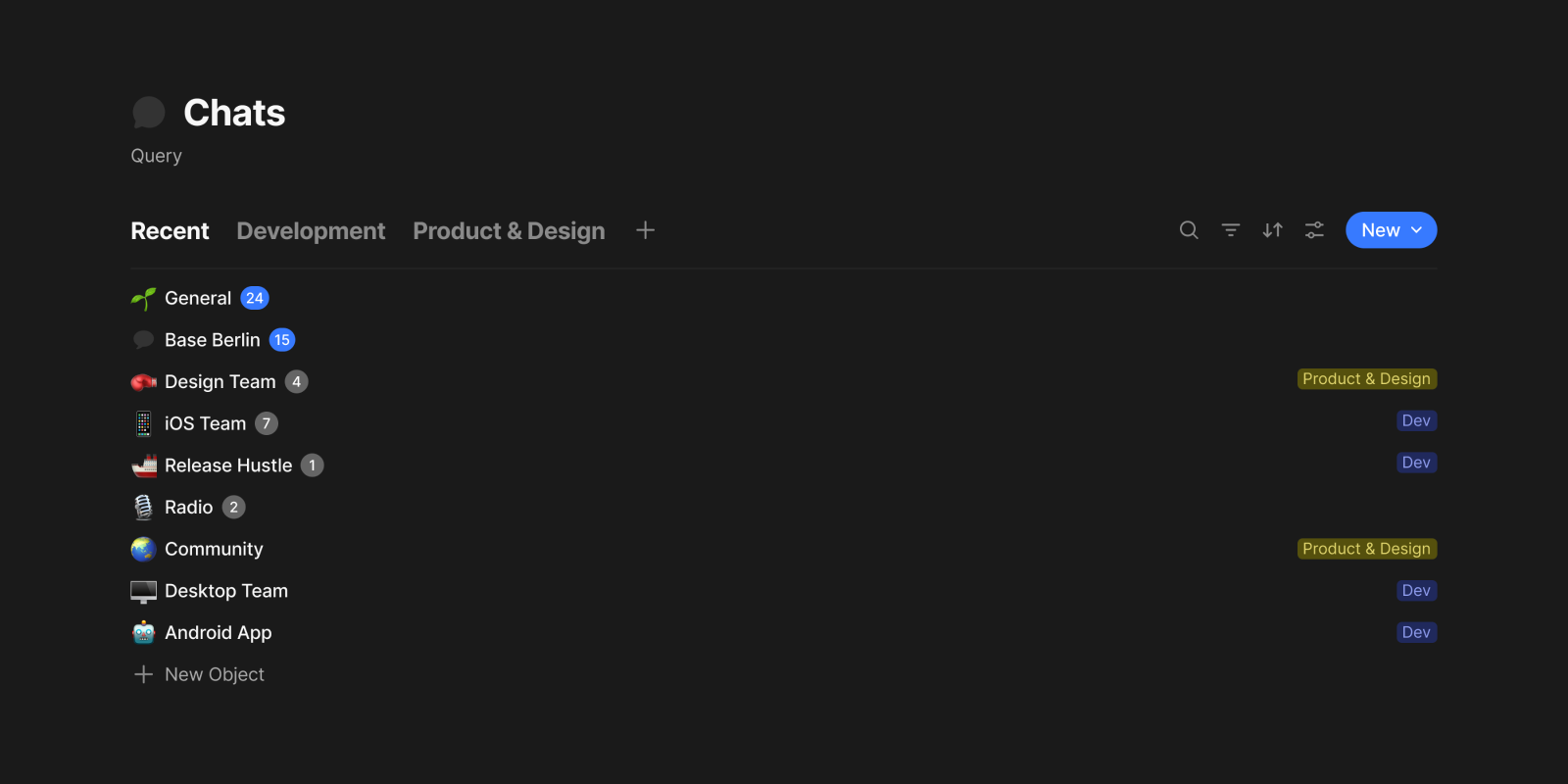The image size is (1568, 784).
Task: Open the Release Hustle chat
Action: [x=228, y=465]
